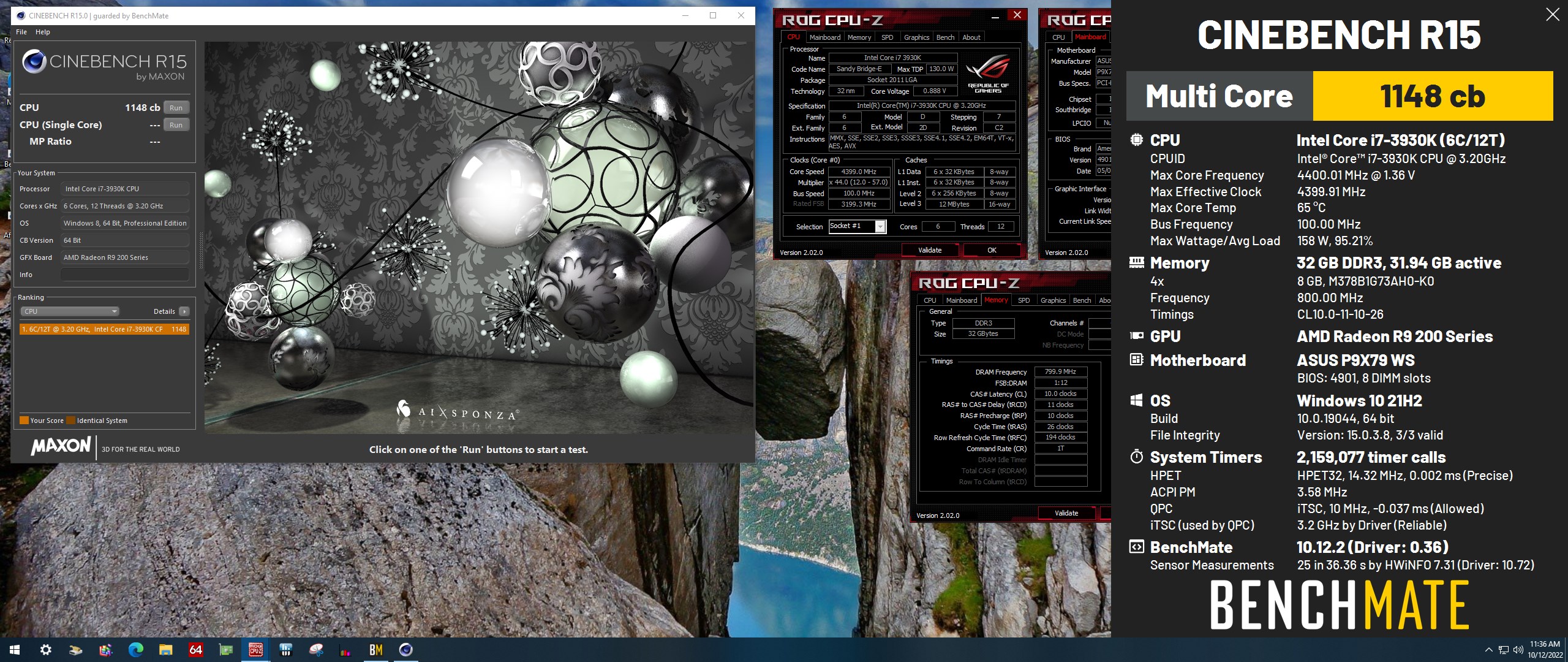Switch to Bench tab in first CPU-Z
Screen dimensions: 1568x662
pos(946,37)
